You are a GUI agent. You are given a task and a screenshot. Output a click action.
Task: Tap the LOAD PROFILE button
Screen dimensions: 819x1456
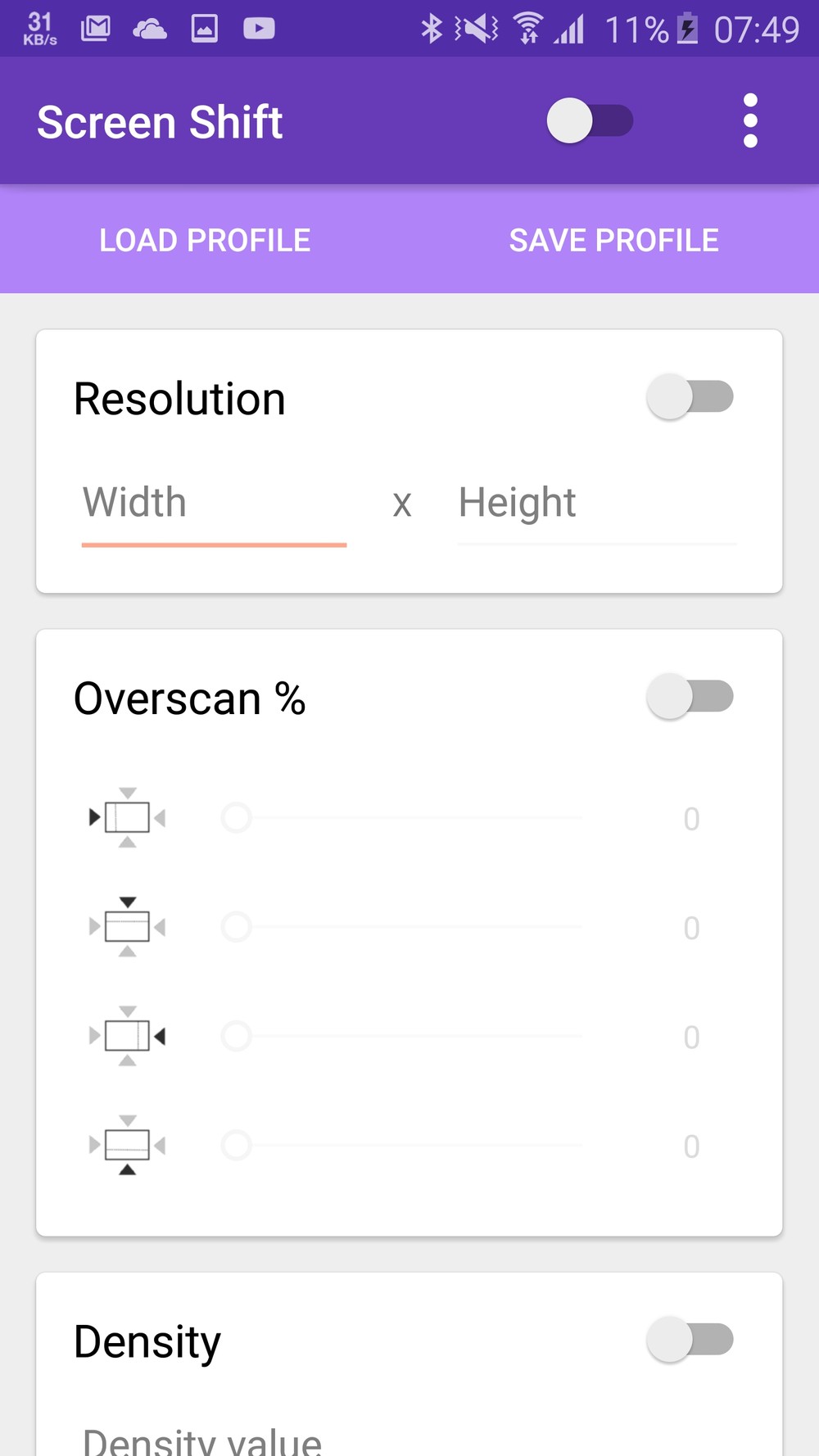[x=205, y=240]
